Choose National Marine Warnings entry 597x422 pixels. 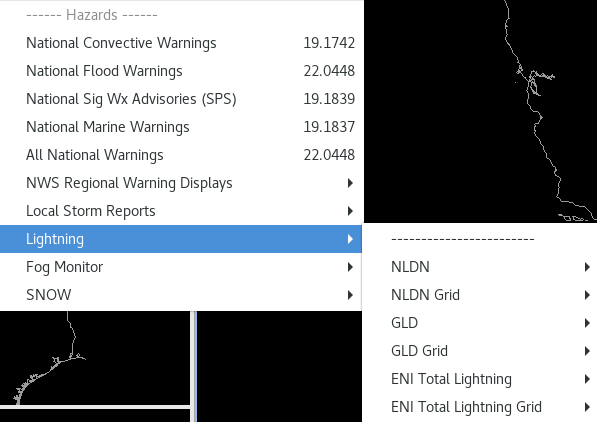point(181,127)
